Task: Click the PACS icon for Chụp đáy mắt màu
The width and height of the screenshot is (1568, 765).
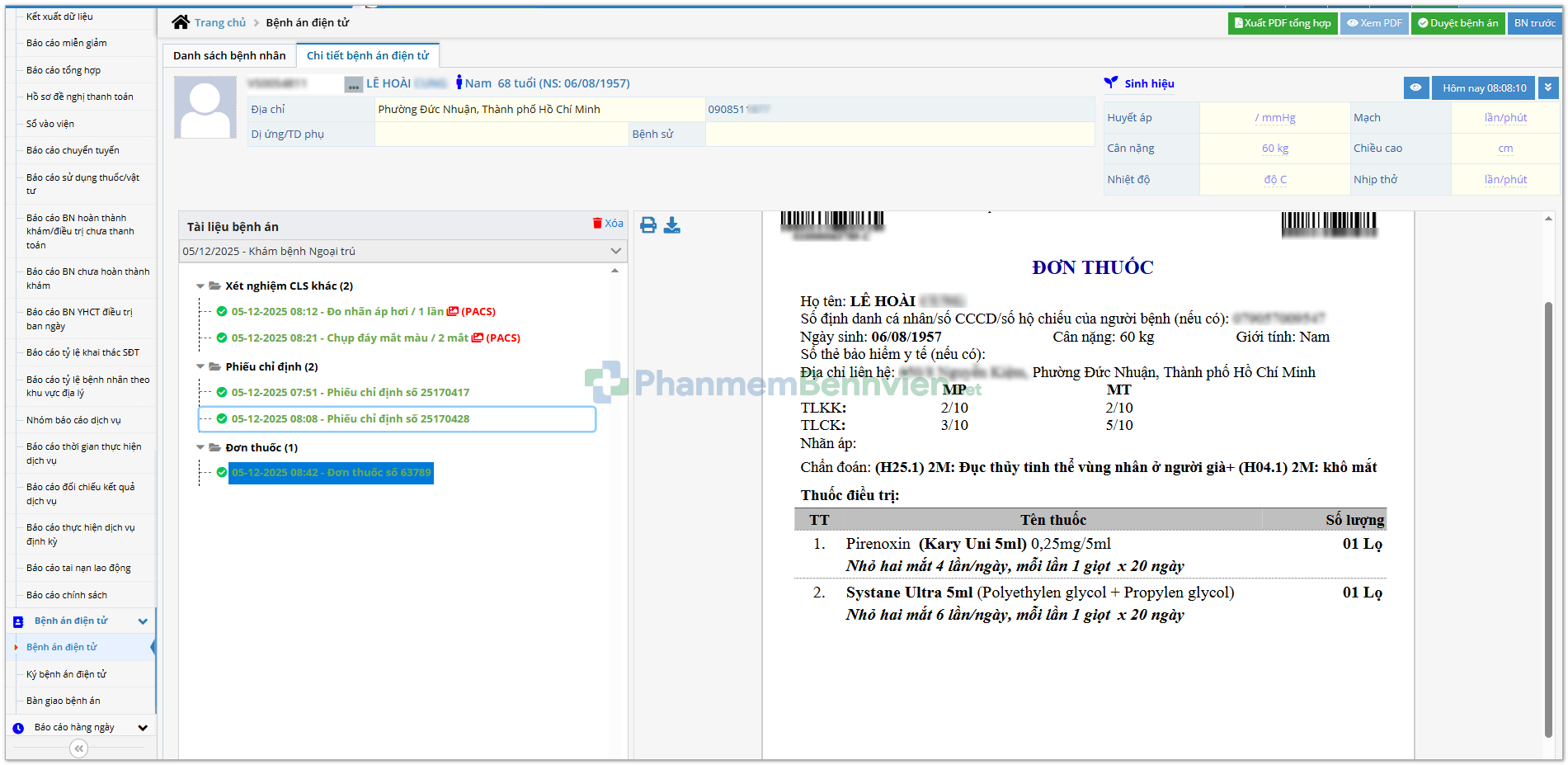Action: tap(477, 338)
